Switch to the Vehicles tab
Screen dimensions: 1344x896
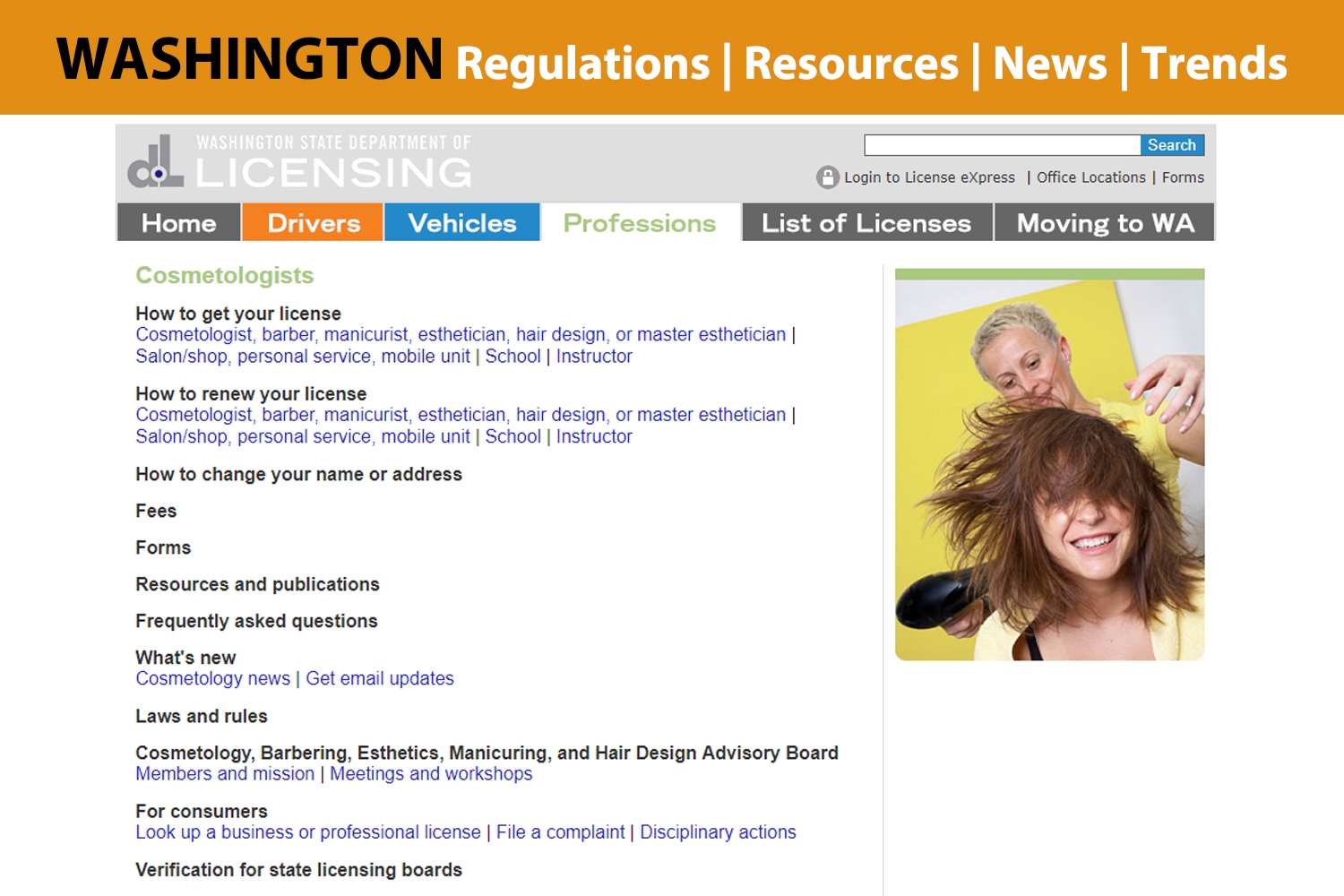pos(462,222)
